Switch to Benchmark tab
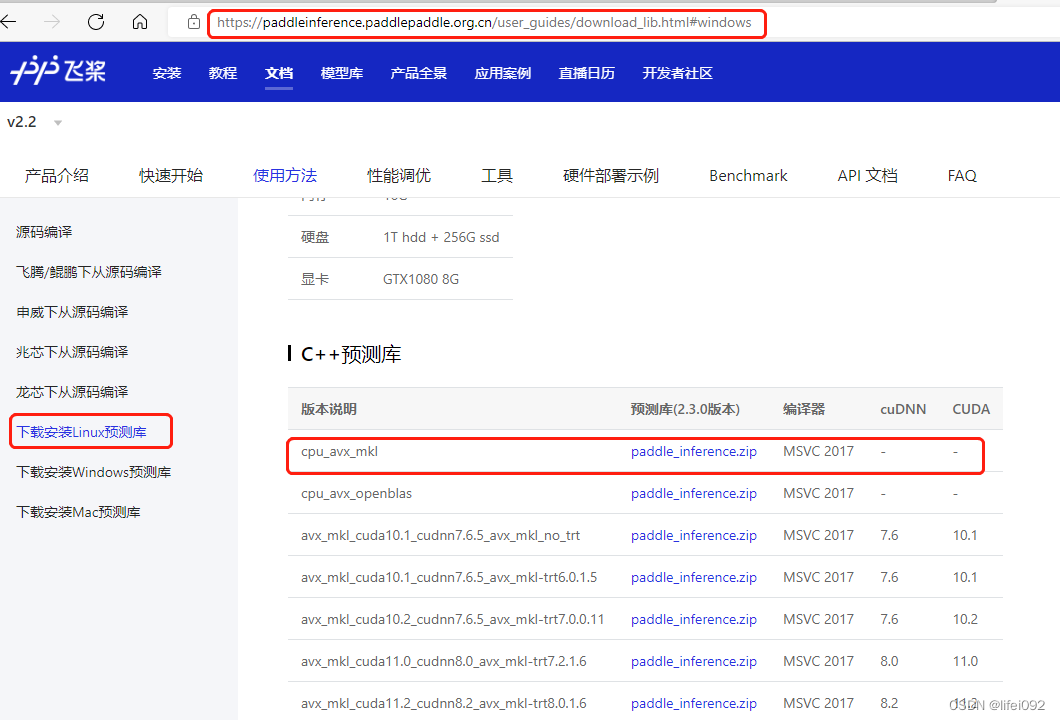Screen dimensions: 1060x720 (x=748, y=176)
